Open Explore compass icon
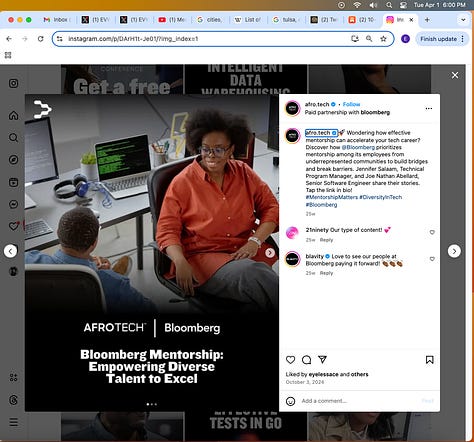Image resolution: width=474 pixels, height=442 pixels. pos(13,160)
